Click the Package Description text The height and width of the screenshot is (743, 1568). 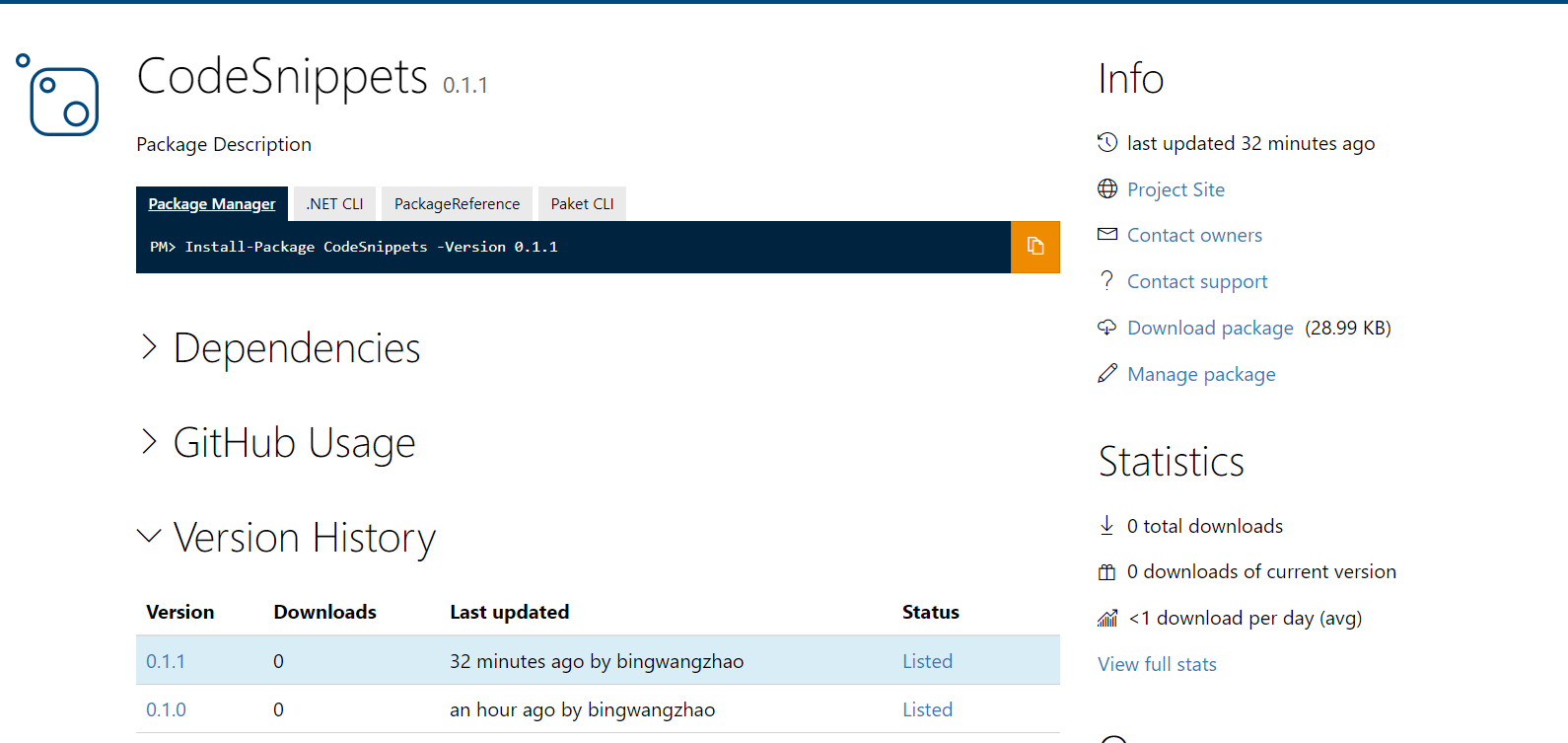tap(224, 144)
